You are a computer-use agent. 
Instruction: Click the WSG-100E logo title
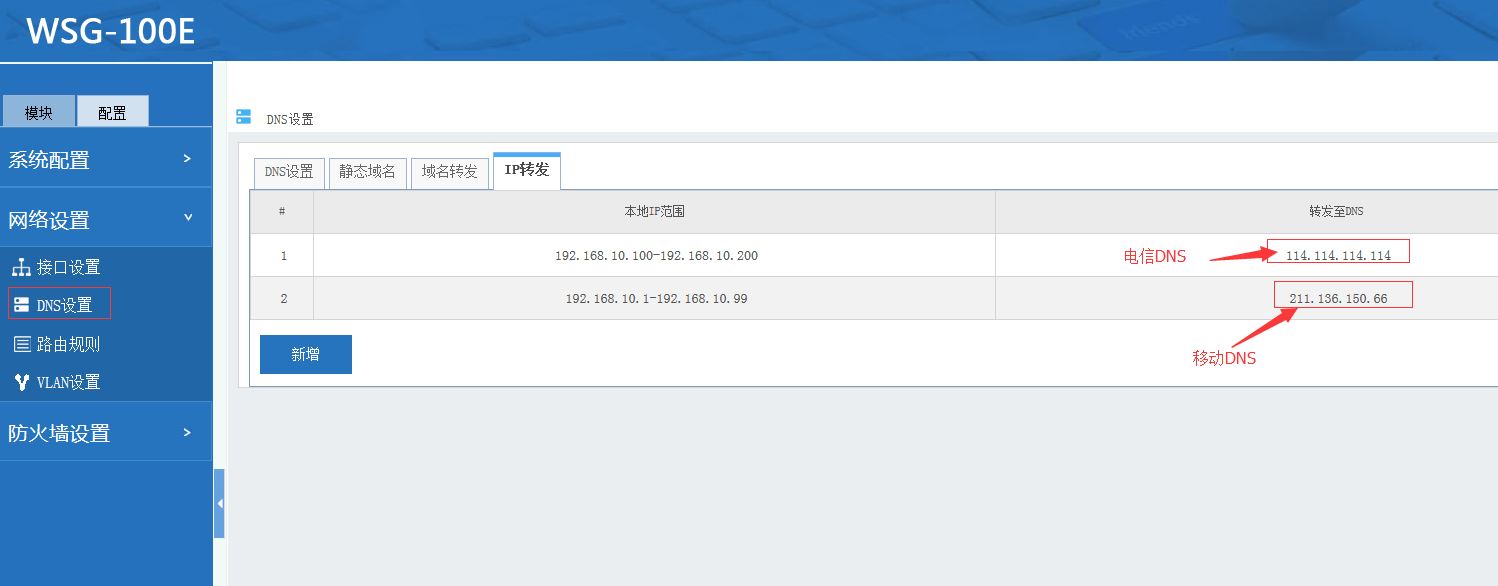point(110,31)
